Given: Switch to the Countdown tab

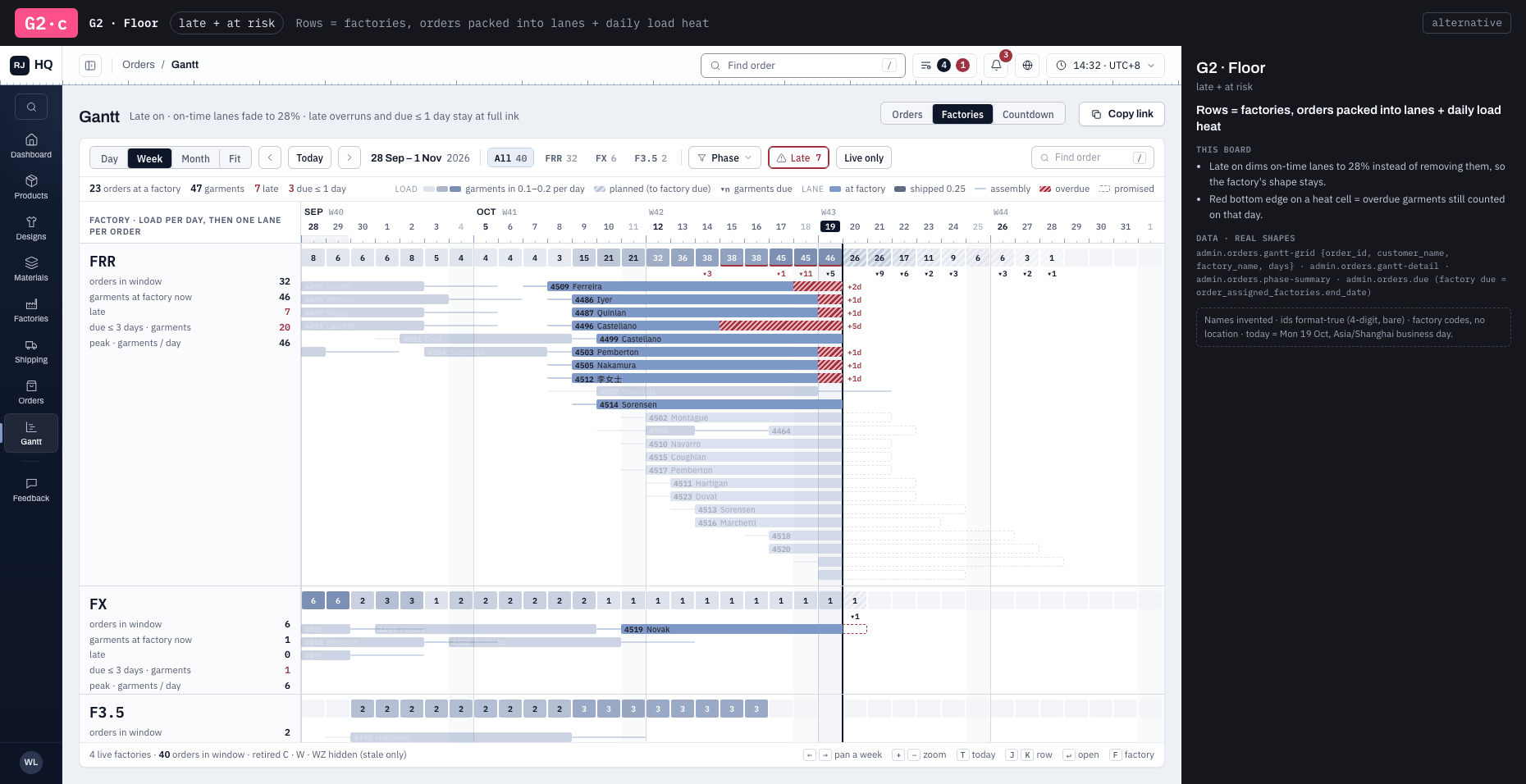Looking at the screenshot, I should click(x=1028, y=114).
